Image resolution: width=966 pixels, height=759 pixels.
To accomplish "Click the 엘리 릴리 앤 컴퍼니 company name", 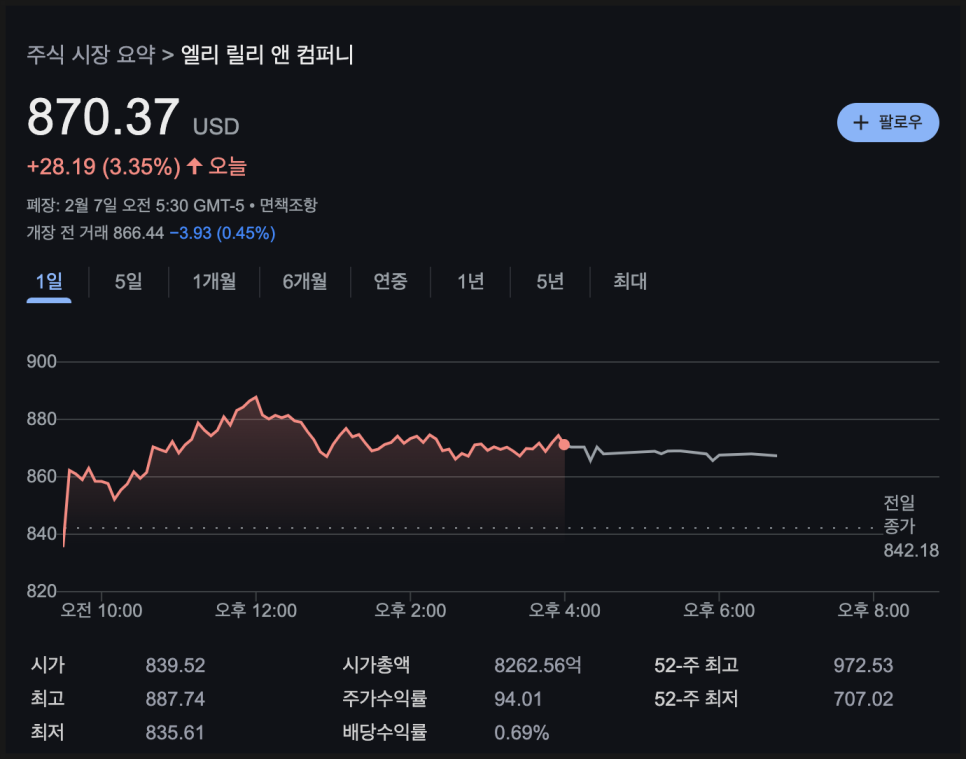I will tap(267, 55).
